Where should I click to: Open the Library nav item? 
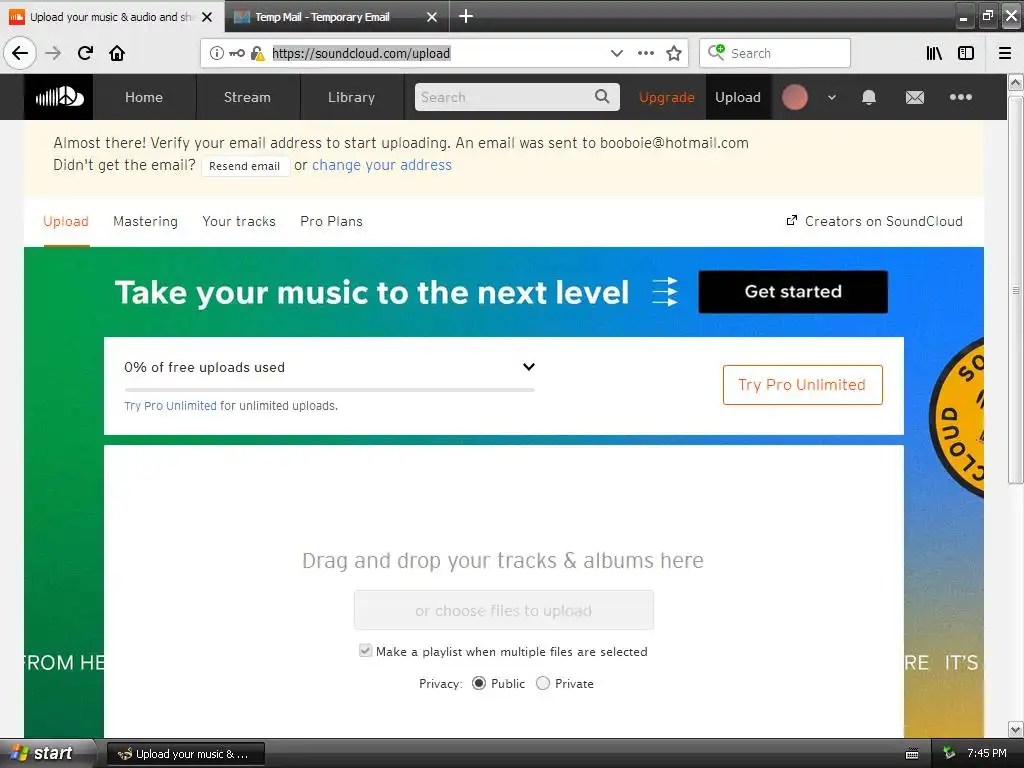[x=351, y=97]
